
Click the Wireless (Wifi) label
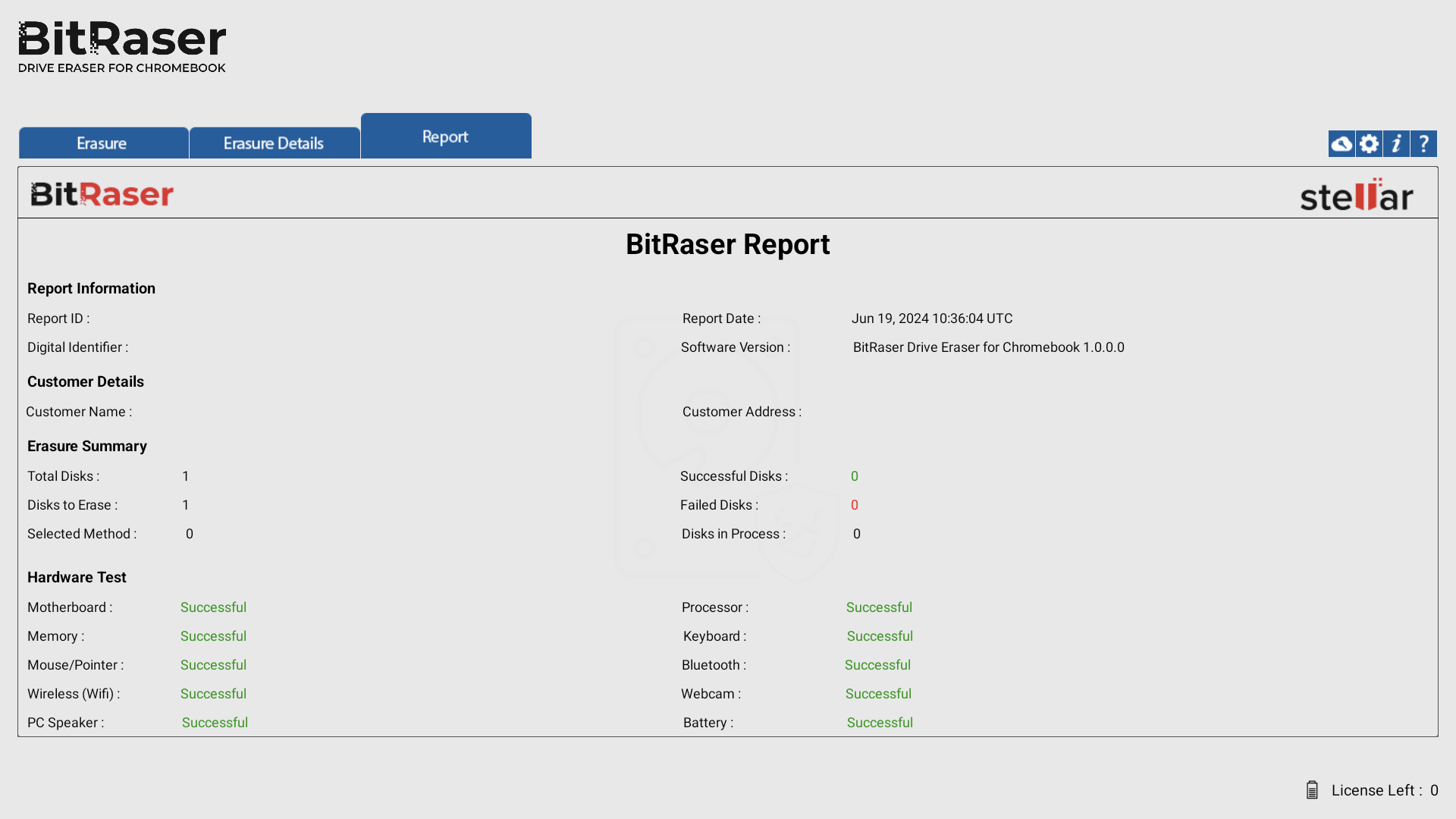click(x=74, y=694)
